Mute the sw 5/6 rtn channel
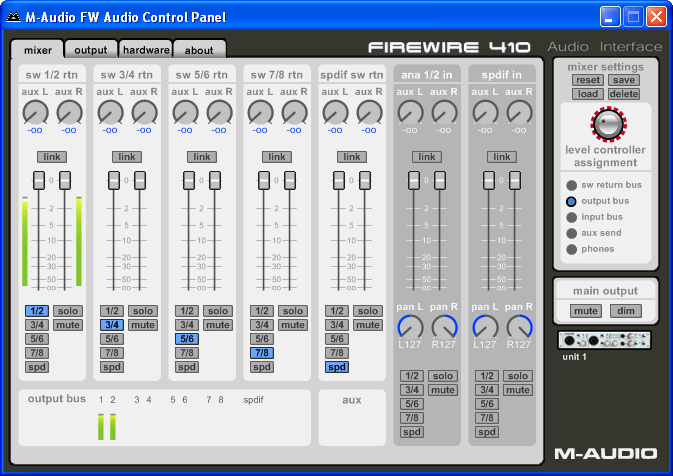673x476 pixels. coord(218,325)
